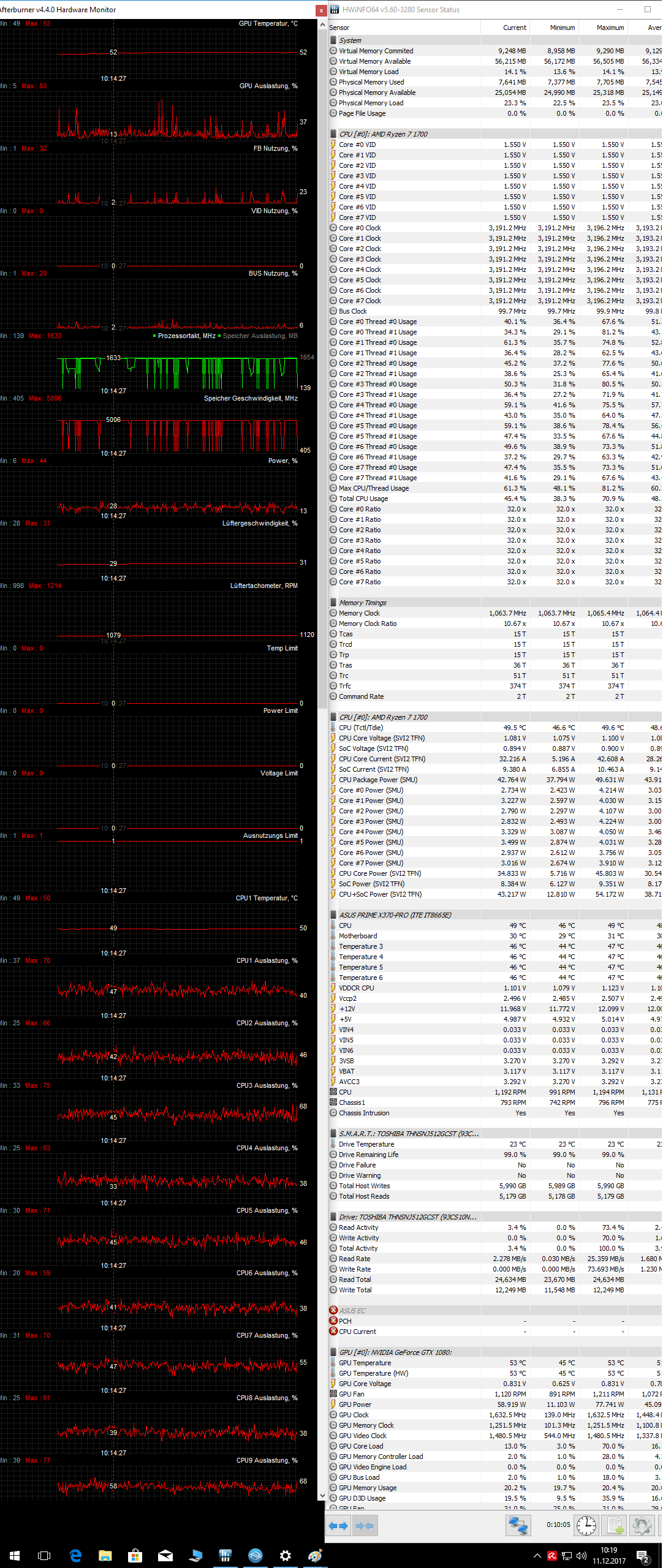This screenshot has width=663, height=1568.
Task: Open Windows Settings gear on the taskbar
Action: [x=286, y=1556]
